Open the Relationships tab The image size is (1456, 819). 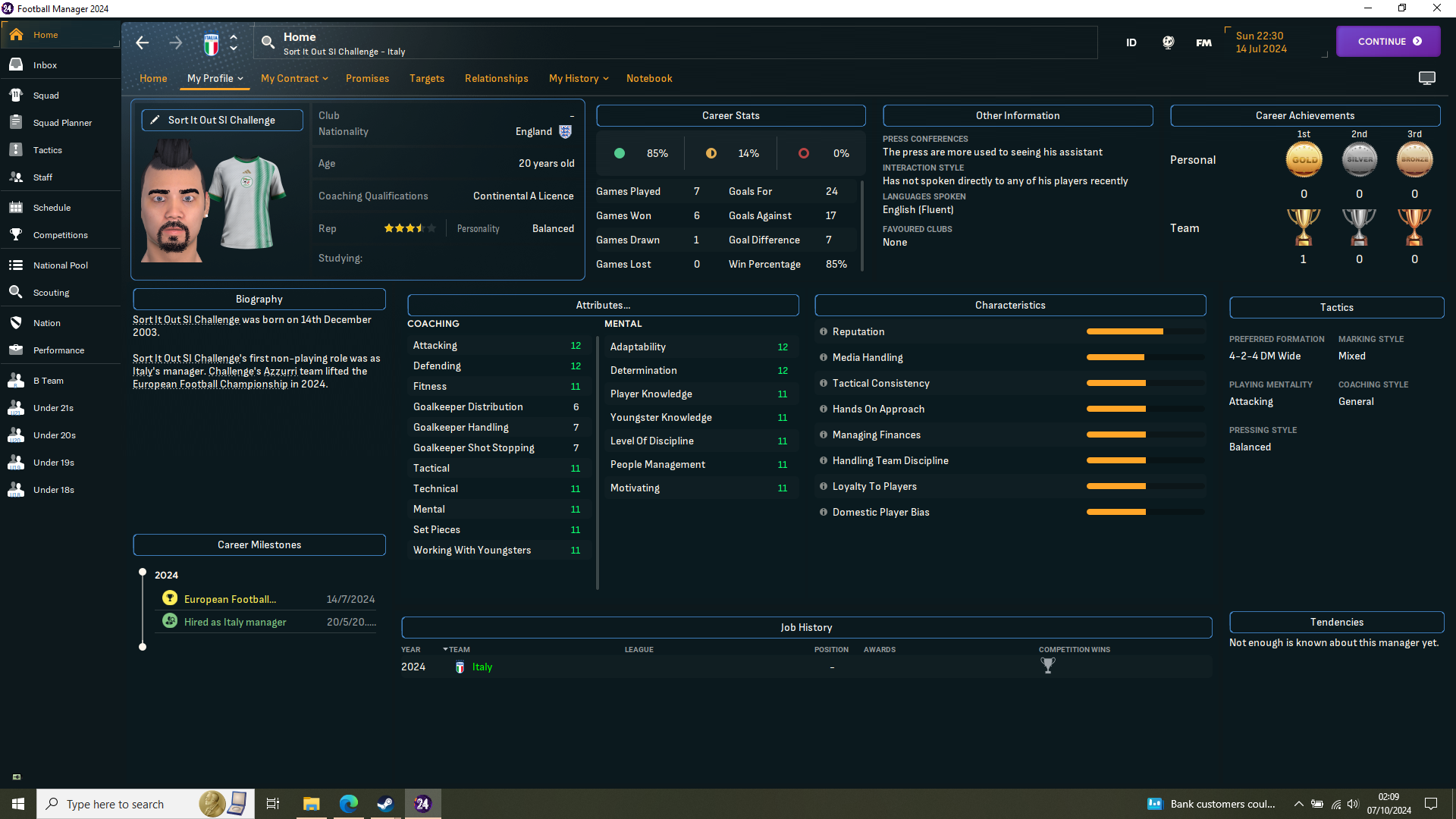(x=497, y=78)
